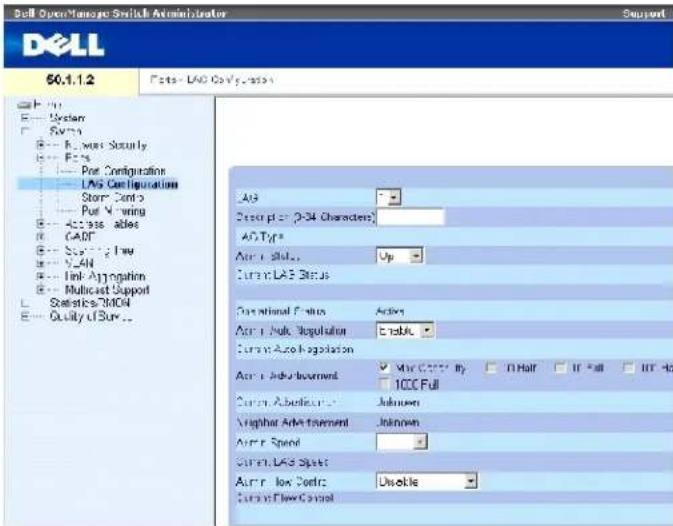Expand the Quality of Service node
The width and height of the screenshot is (673, 526).
coord(25,317)
